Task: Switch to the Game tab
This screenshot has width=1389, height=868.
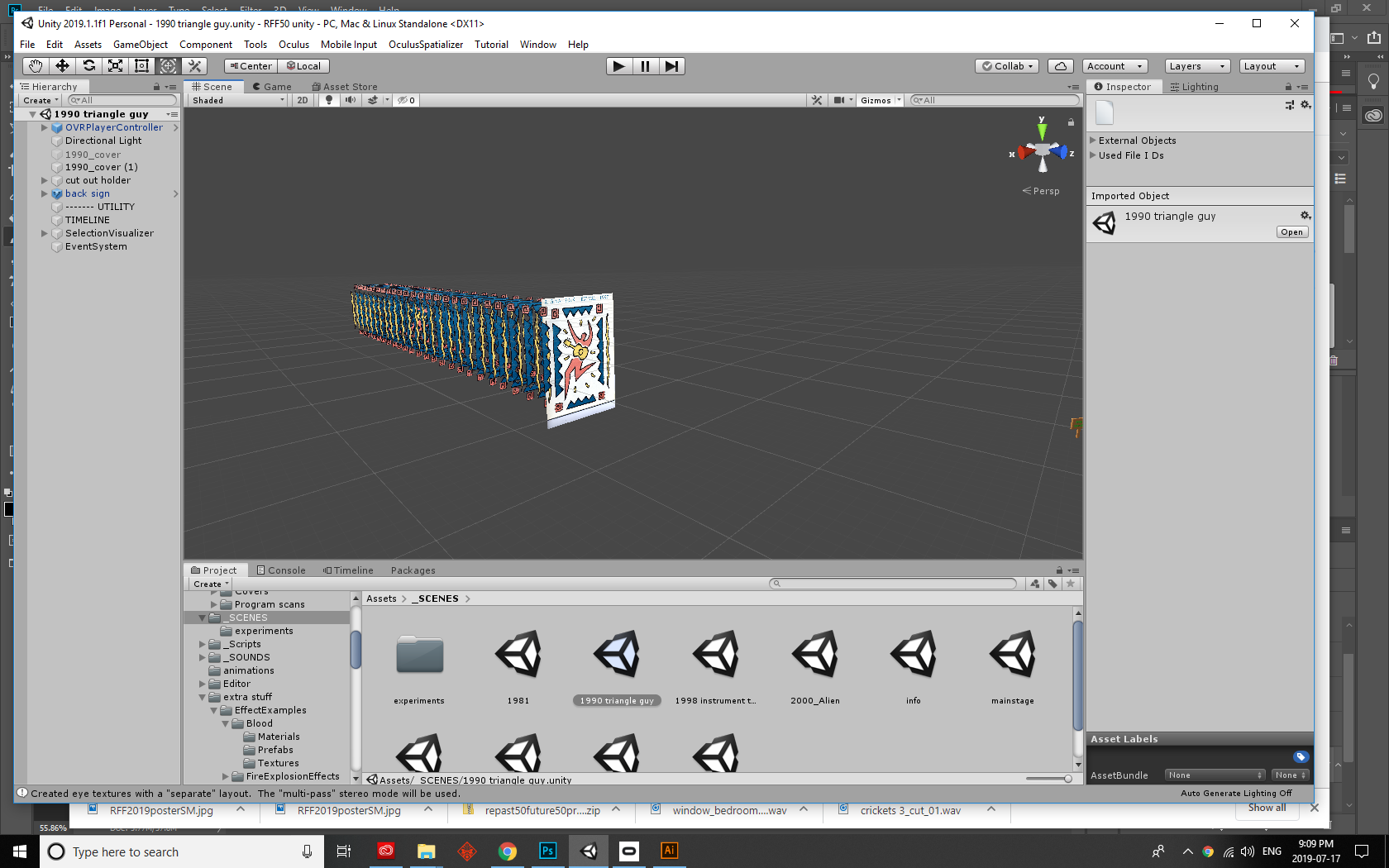Action: (x=272, y=87)
